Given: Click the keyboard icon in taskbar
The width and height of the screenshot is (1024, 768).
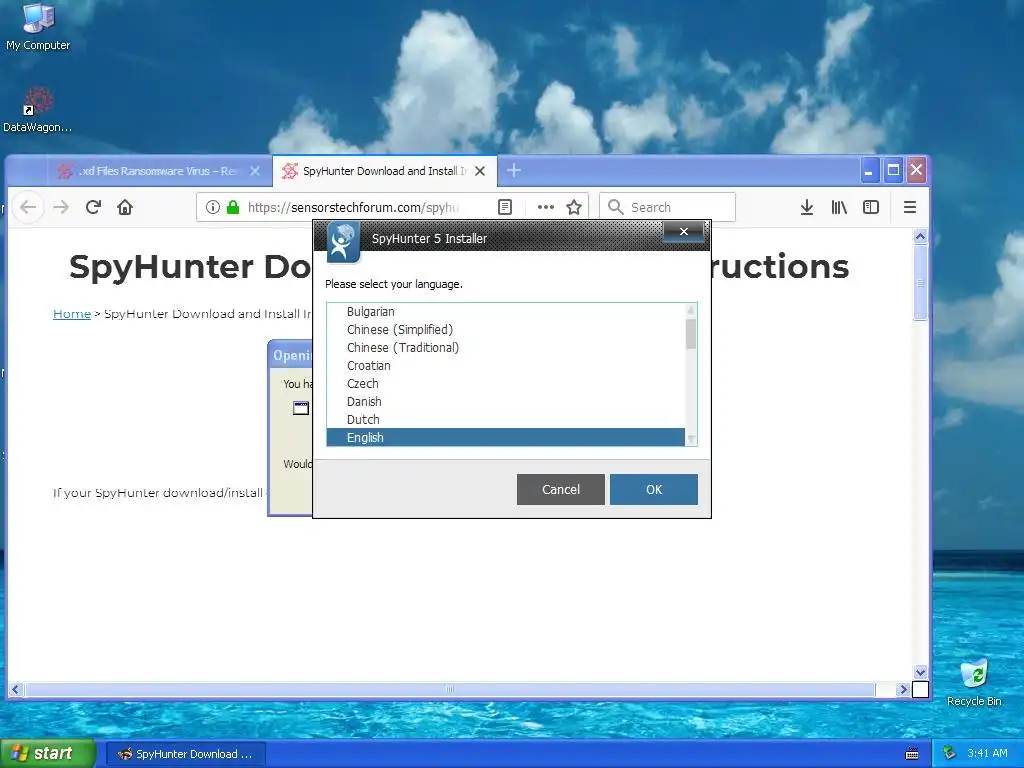Looking at the screenshot, I should (x=912, y=754).
